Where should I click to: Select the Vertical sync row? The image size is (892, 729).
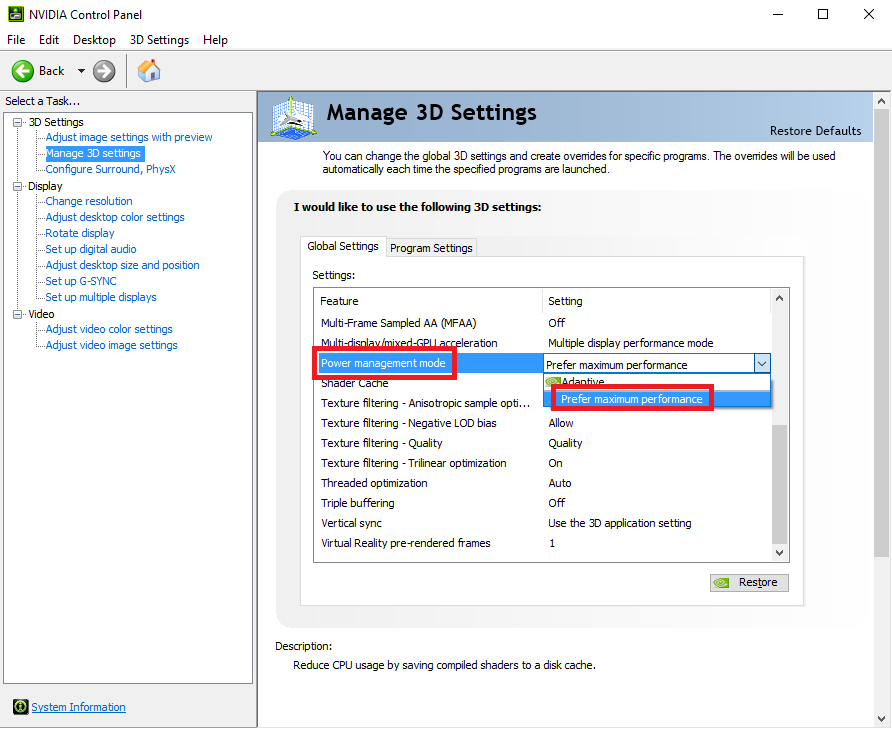543,523
